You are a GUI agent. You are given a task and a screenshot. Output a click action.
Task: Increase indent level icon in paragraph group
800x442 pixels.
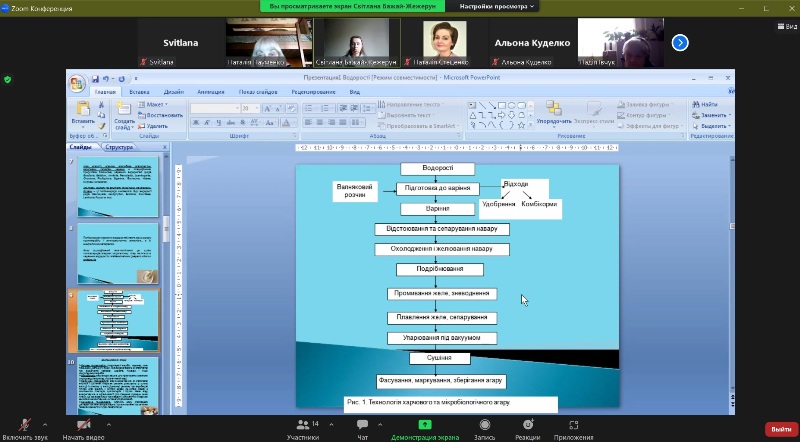[354, 108]
